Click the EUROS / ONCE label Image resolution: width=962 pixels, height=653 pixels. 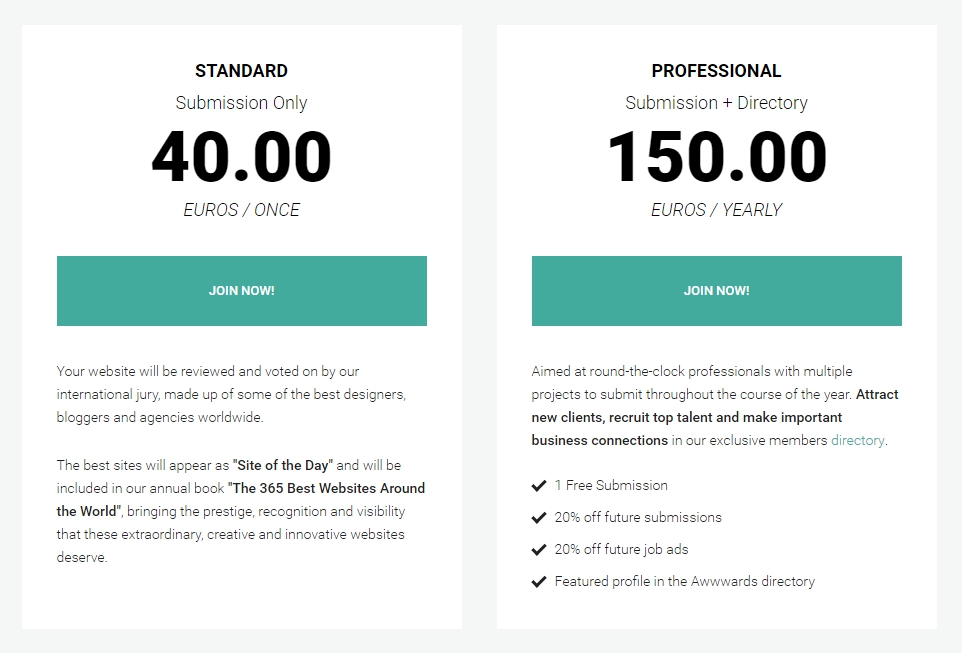(241, 210)
